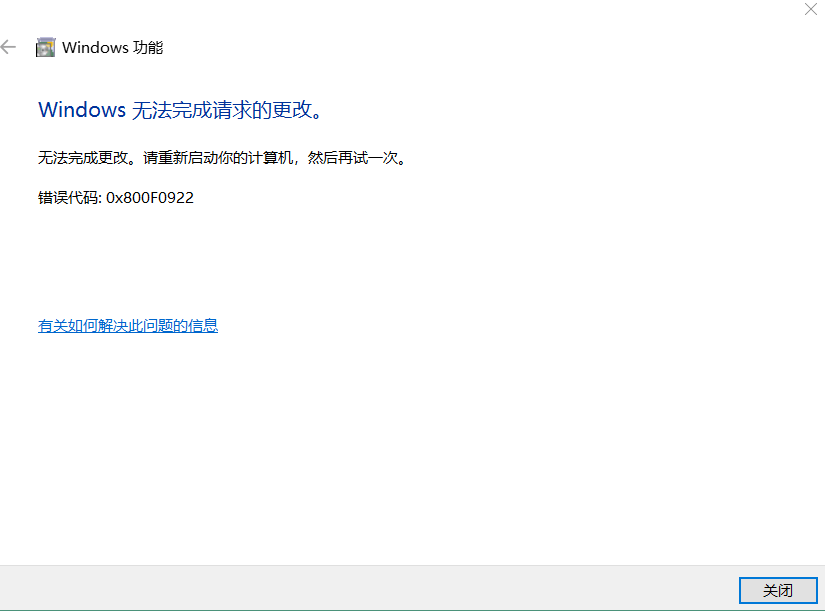Click the back arrow icon
Screen dimensions: 825x614
click(8, 47)
